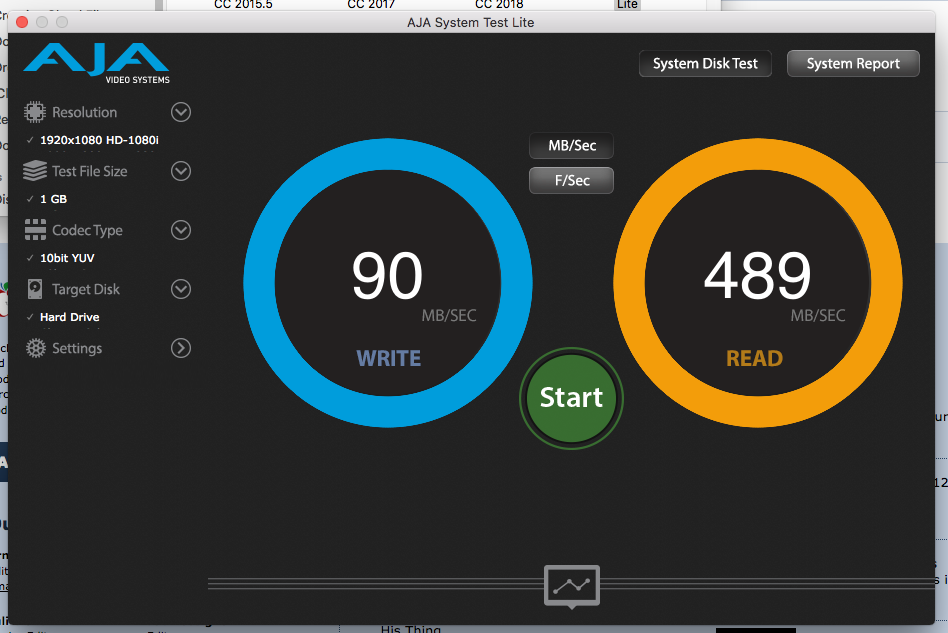The width and height of the screenshot is (948, 633).
Task: Click the READ label
Action: pos(755,359)
